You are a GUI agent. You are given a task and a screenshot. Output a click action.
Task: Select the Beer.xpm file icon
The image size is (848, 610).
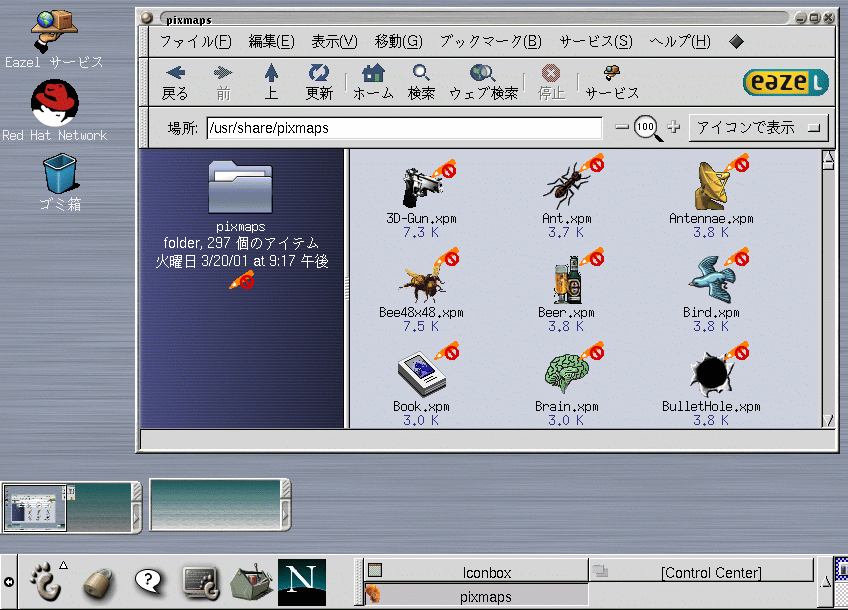click(x=567, y=280)
